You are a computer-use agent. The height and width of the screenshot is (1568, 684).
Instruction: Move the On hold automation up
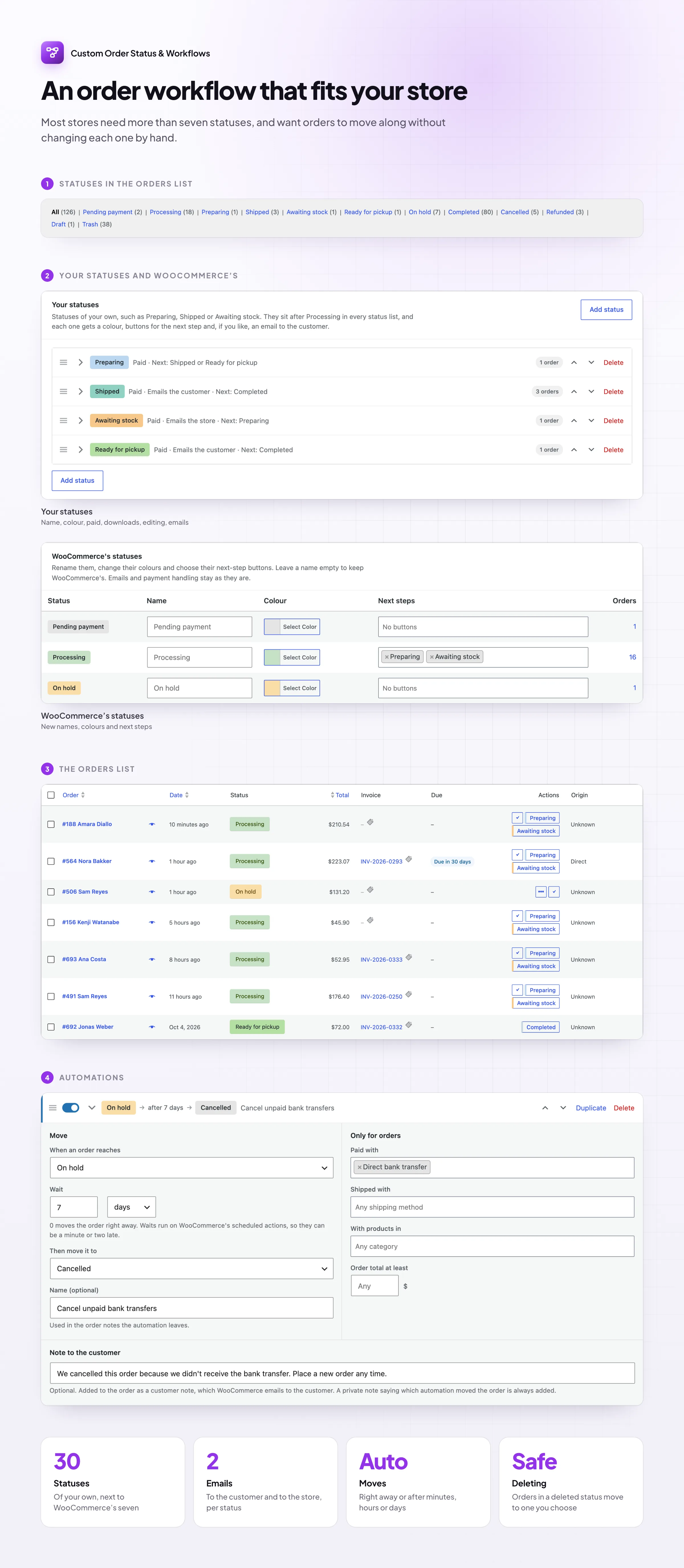tap(545, 1108)
